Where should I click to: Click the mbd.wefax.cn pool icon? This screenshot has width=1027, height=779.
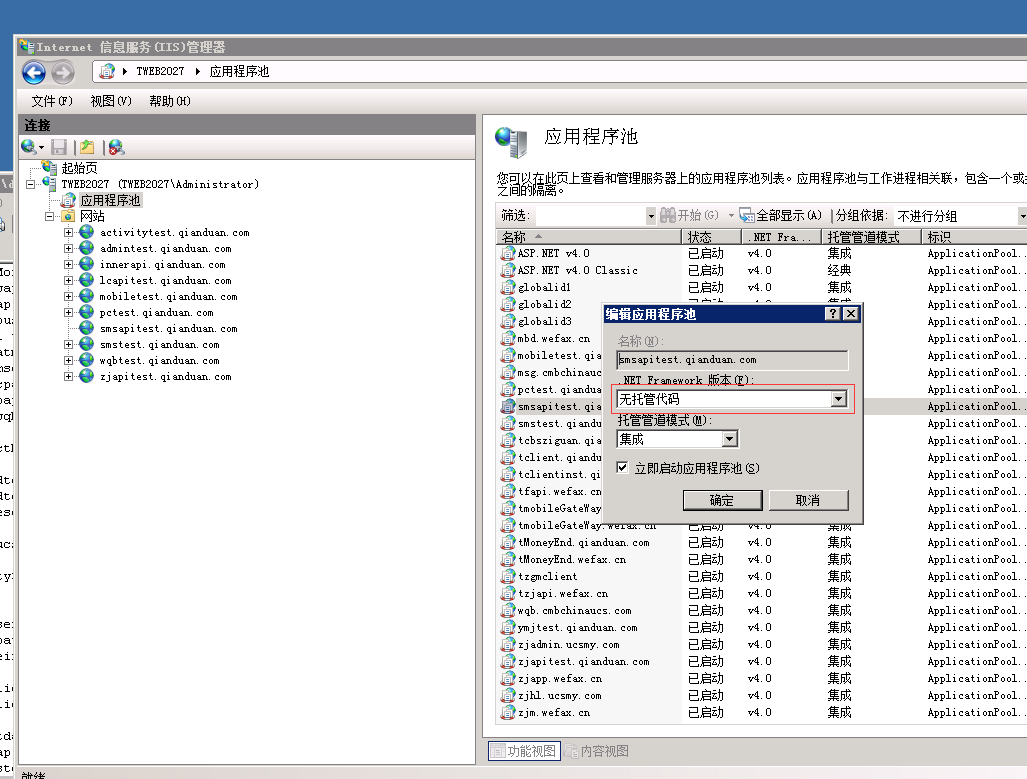(x=508, y=338)
